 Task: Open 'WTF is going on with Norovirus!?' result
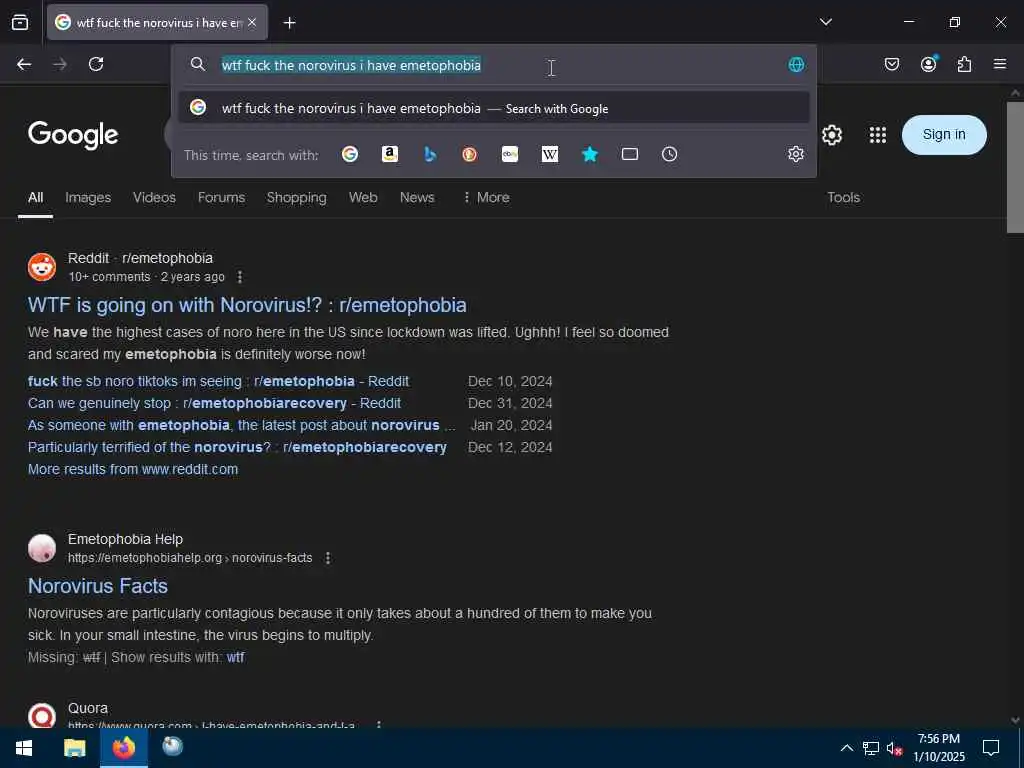pyautogui.click(x=247, y=305)
